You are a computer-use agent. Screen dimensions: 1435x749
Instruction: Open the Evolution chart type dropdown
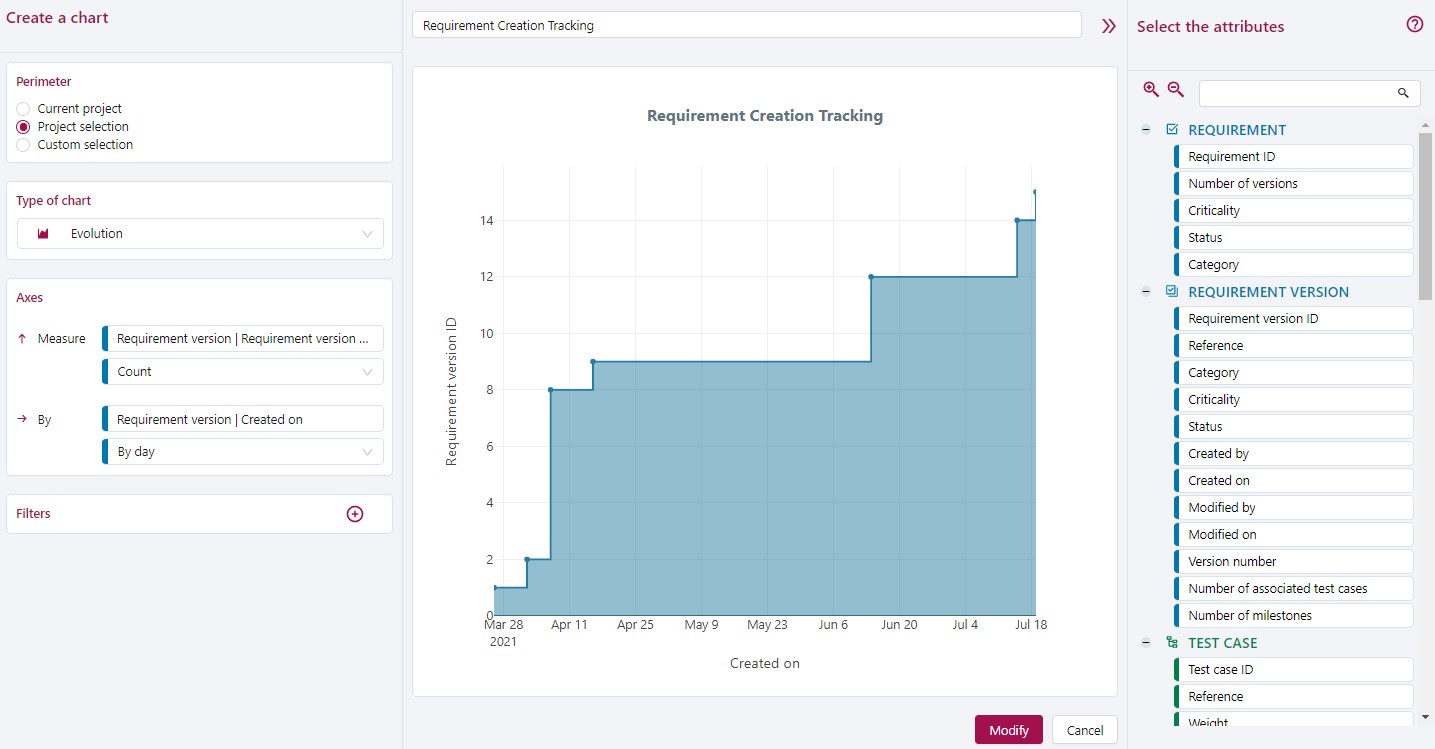pos(200,234)
